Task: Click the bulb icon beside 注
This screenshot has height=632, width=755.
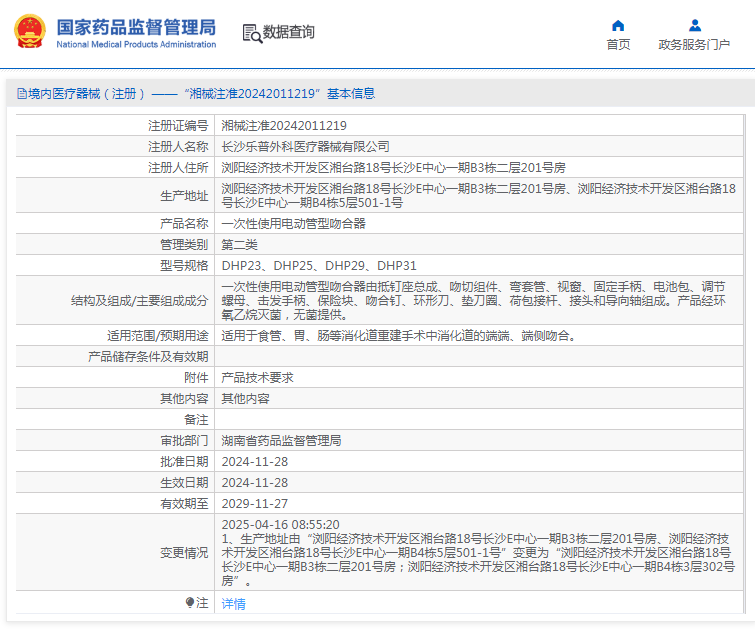Action: [190, 603]
